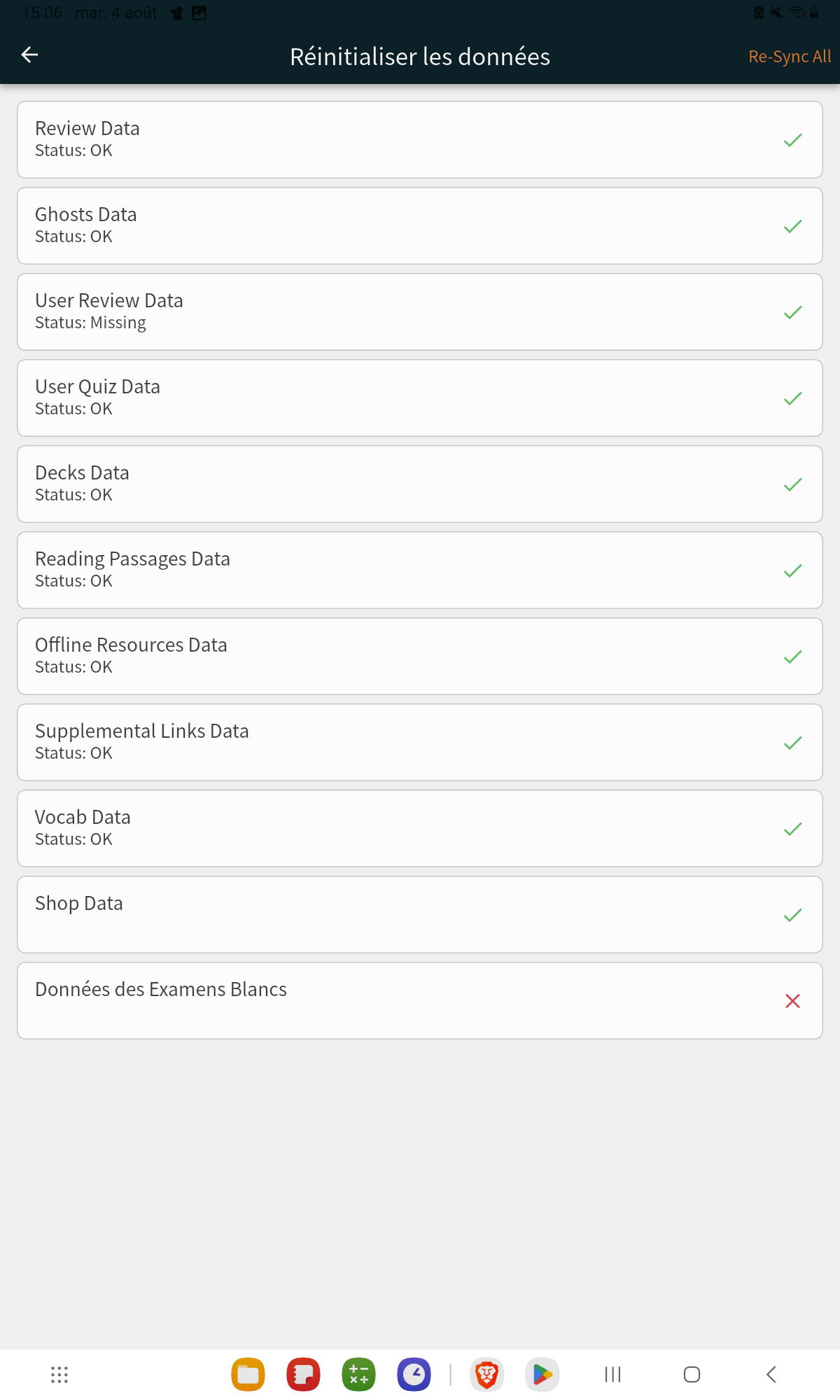Screen dimensions: 840x1400
Task: Open the Google Play Store icon
Action: click(542, 1375)
